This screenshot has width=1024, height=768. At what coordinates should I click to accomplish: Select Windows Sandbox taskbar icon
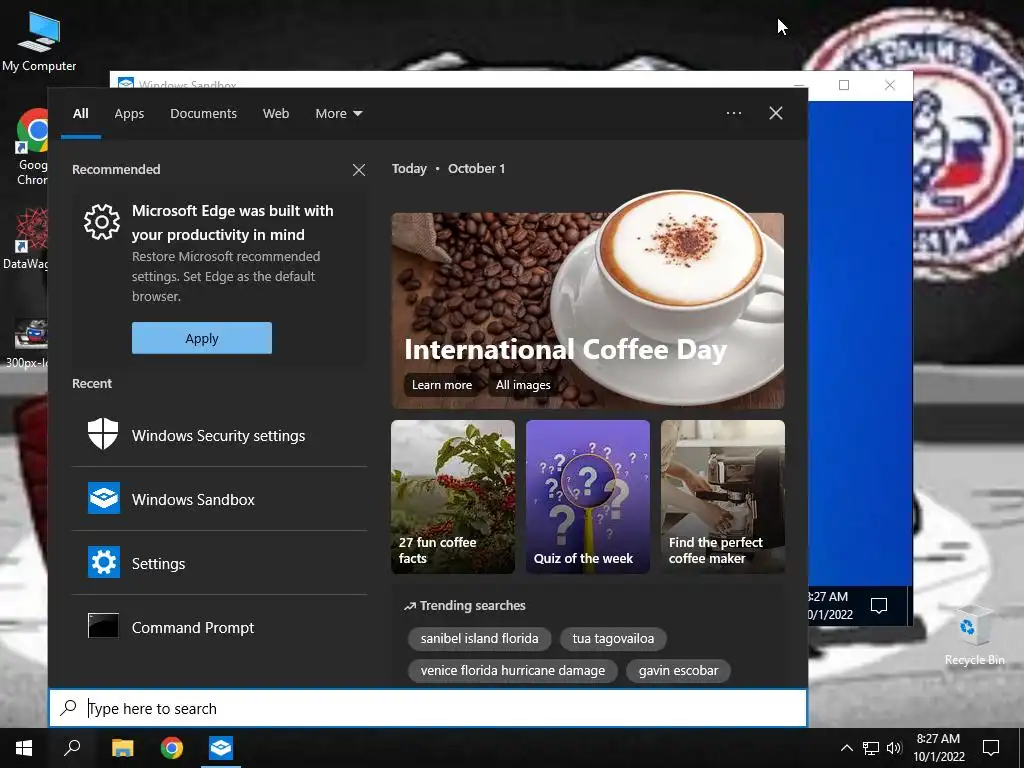(221, 748)
